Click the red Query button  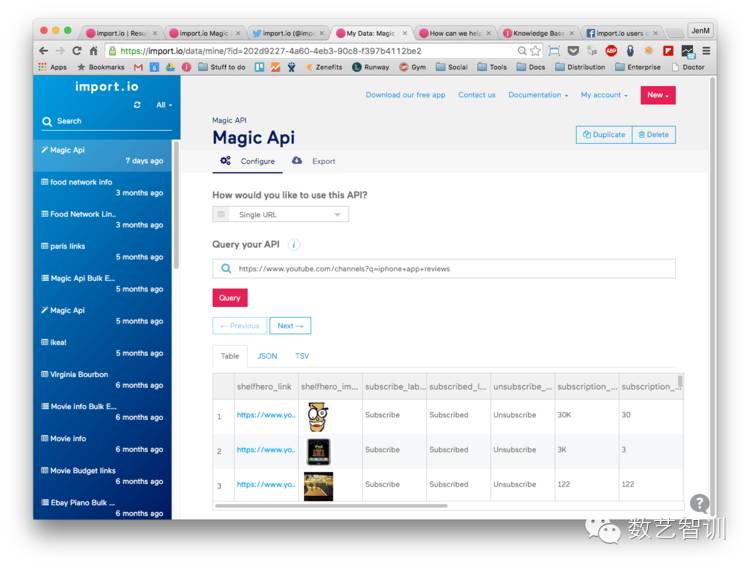[x=230, y=298]
